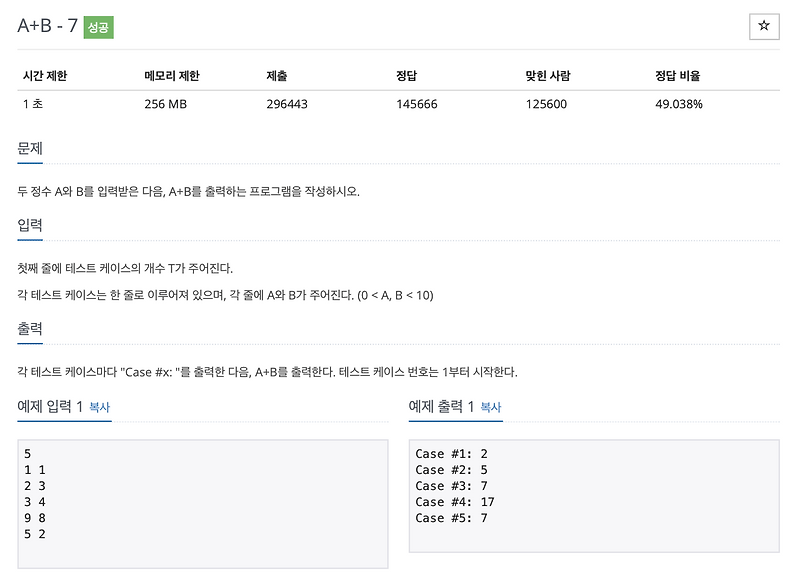
Task: Open the 출력 section heading link
Action: click(x=32, y=327)
